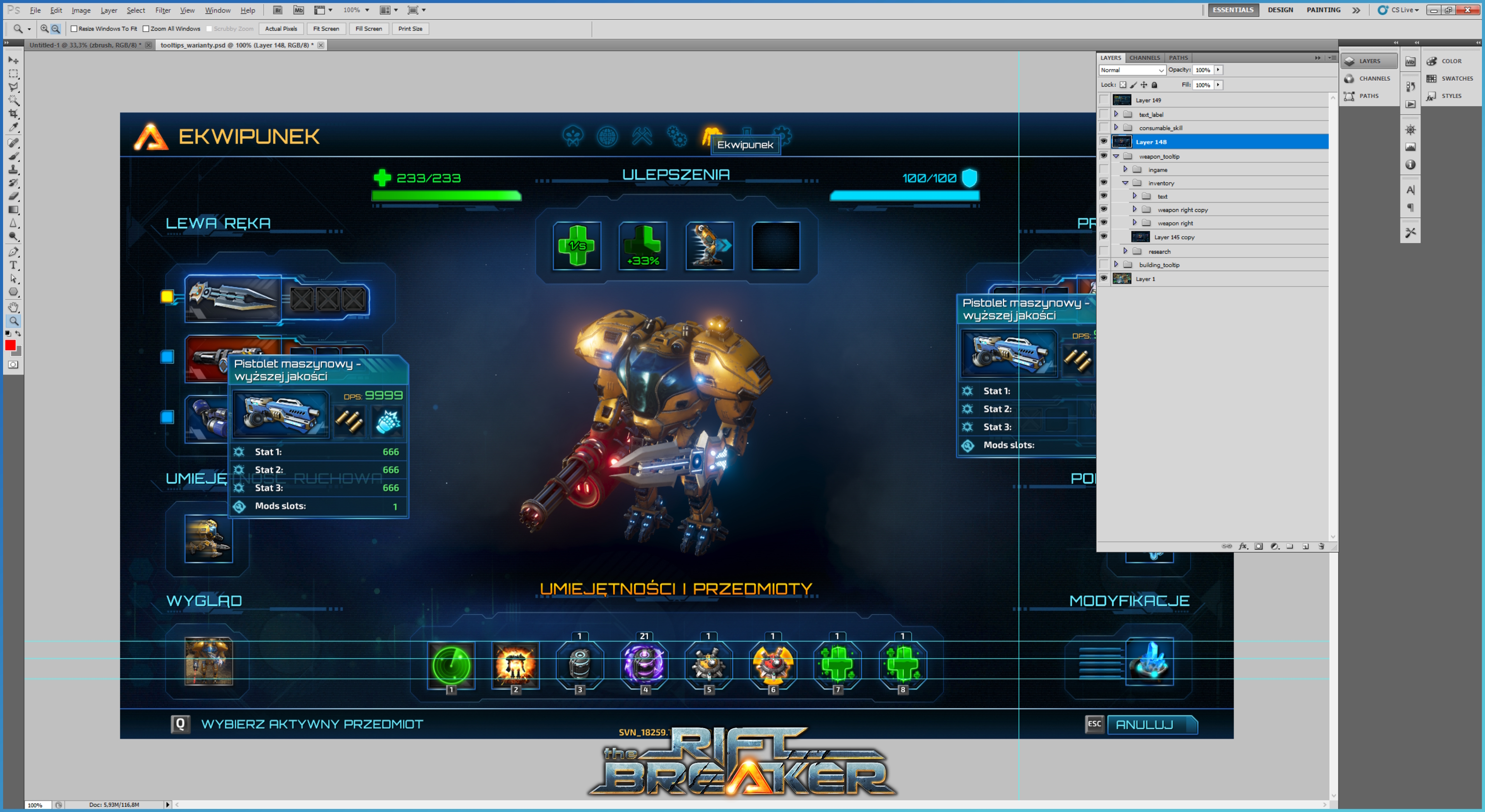Select the Brush tool
The width and height of the screenshot is (1485, 812).
13,156
